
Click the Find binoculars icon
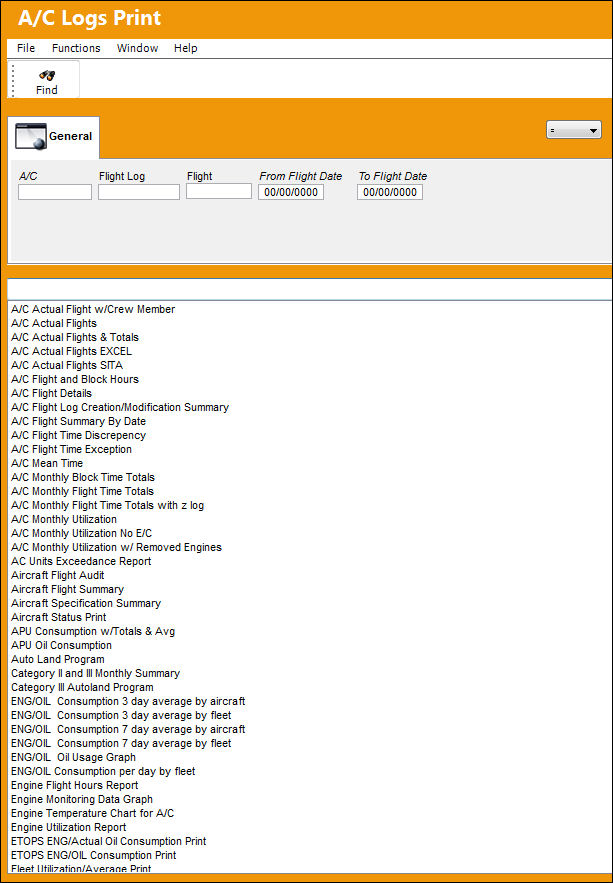pos(47,74)
